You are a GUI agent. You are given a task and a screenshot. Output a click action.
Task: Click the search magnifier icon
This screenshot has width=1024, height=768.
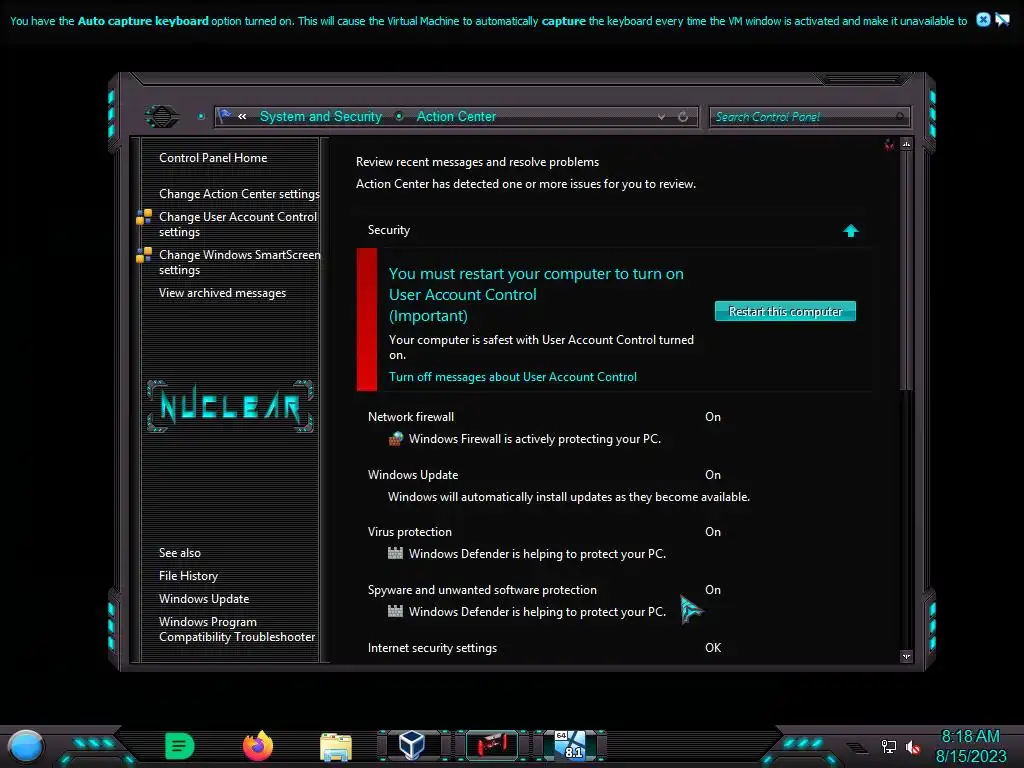click(x=900, y=117)
